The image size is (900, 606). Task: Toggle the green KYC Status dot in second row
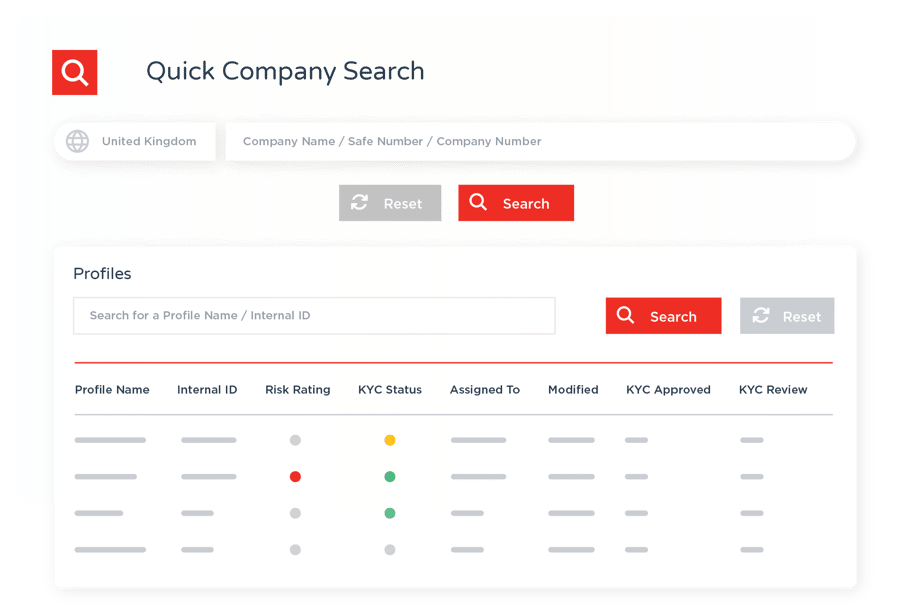tap(390, 476)
